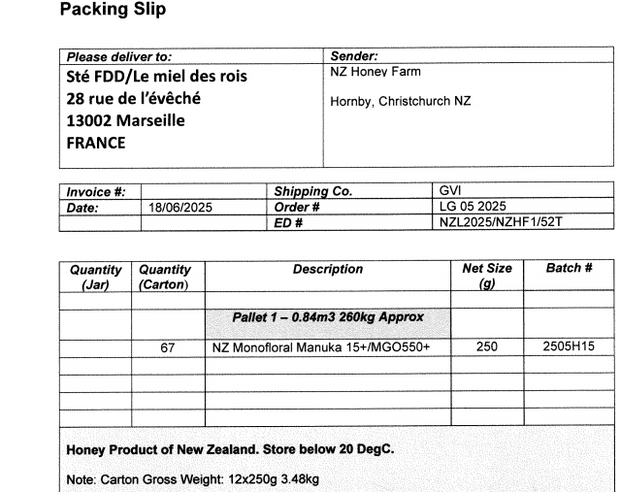Select the Description column header
The width and height of the screenshot is (620, 492).
[328, 269]
